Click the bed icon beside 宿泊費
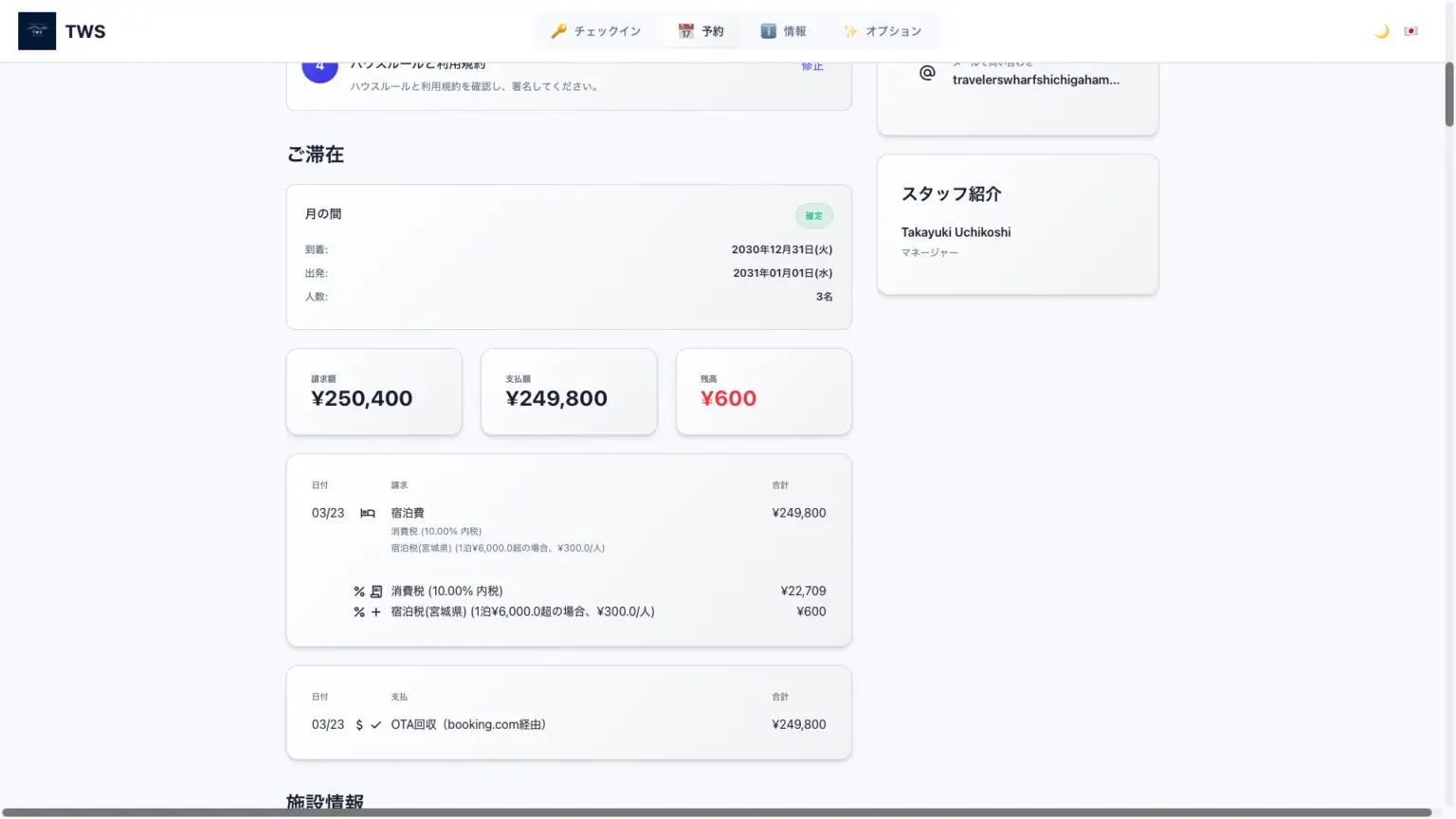Screen dimensions: 1456x819 pos(368,513)
